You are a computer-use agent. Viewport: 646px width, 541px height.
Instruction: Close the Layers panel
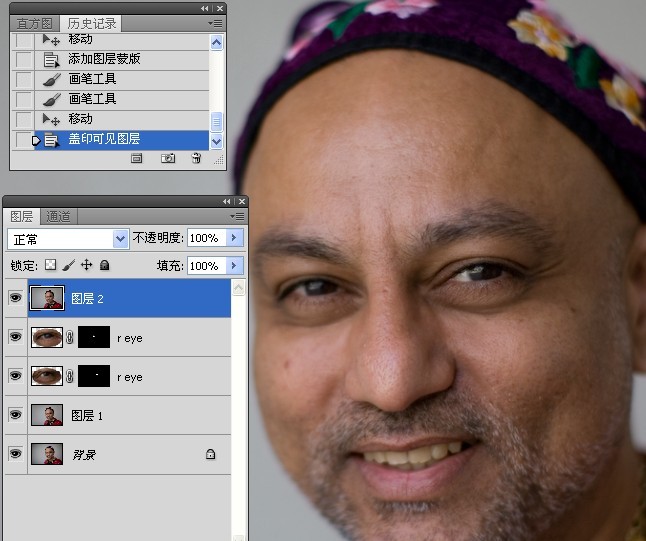pyautogui.click(x=242, y=201)
